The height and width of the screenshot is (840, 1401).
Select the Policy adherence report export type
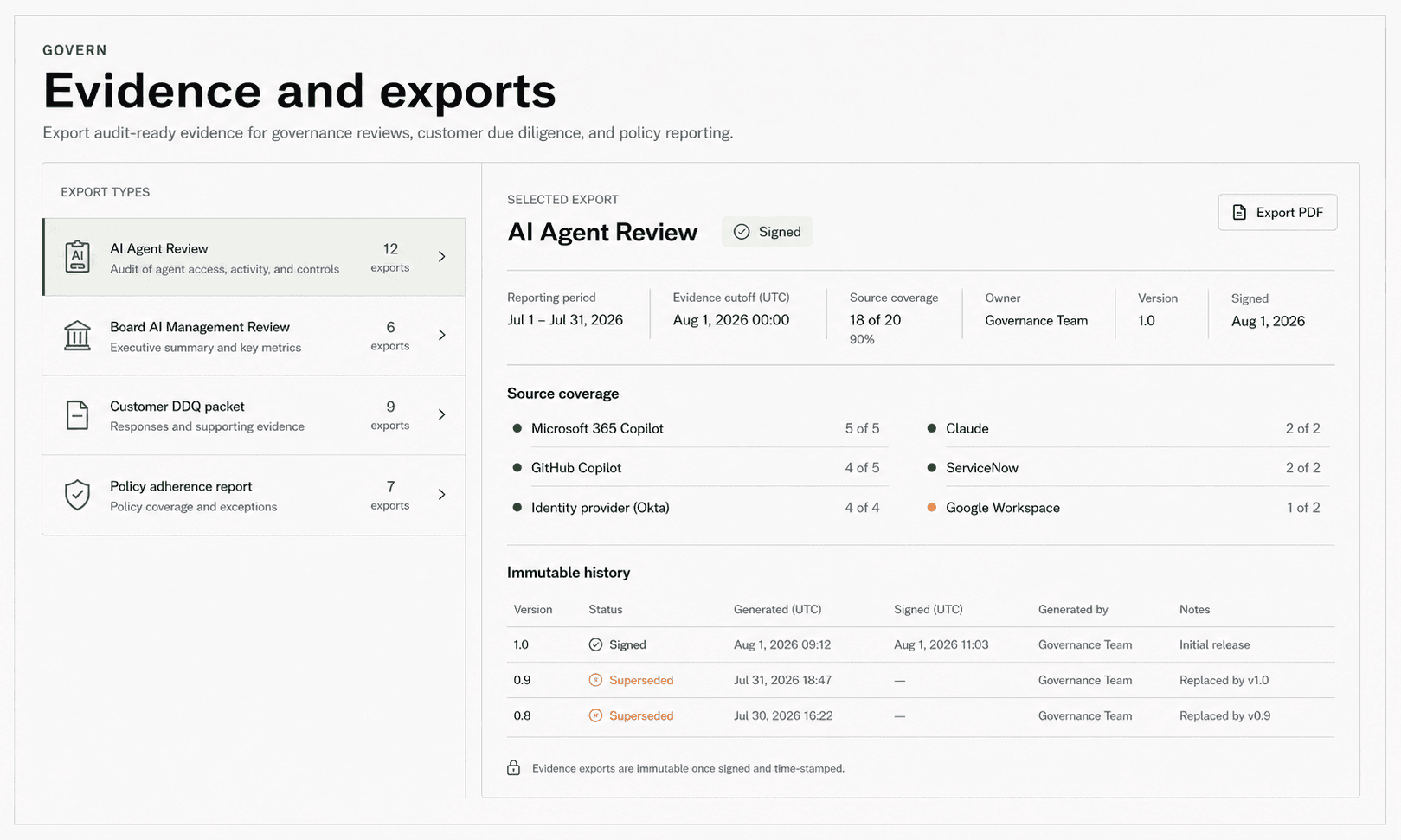pos(254,495)
